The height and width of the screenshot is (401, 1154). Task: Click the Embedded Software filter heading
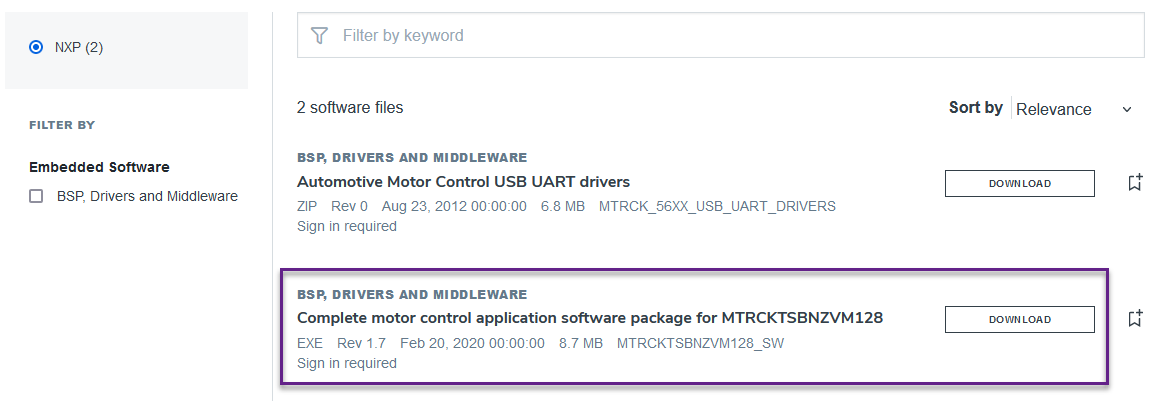point(99,167)
